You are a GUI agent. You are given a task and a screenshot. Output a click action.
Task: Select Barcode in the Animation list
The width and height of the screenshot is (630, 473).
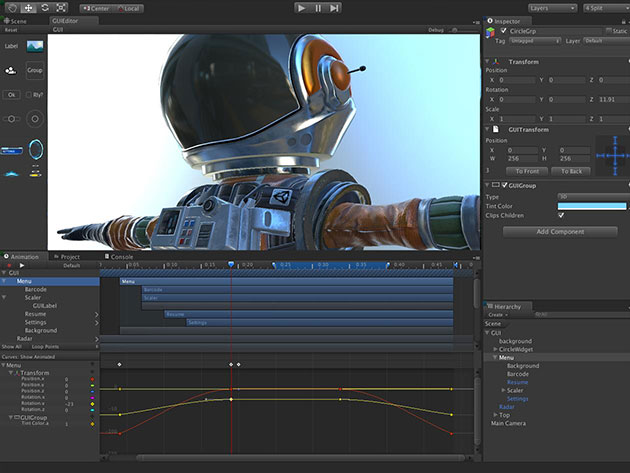[35, 289]
